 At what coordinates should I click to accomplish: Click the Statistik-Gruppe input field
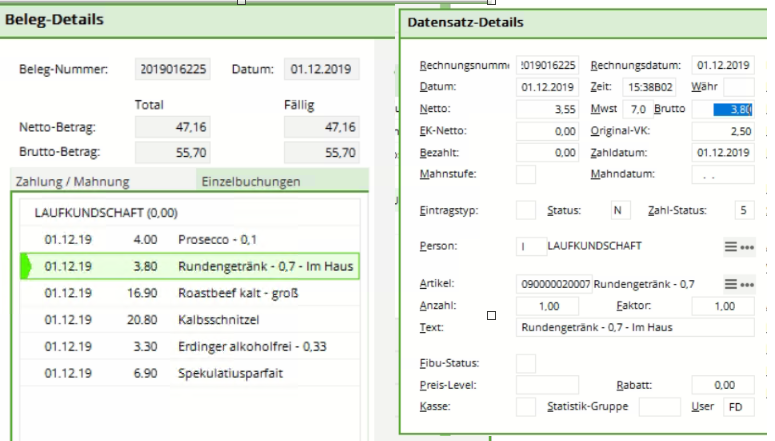coord(659,407)
